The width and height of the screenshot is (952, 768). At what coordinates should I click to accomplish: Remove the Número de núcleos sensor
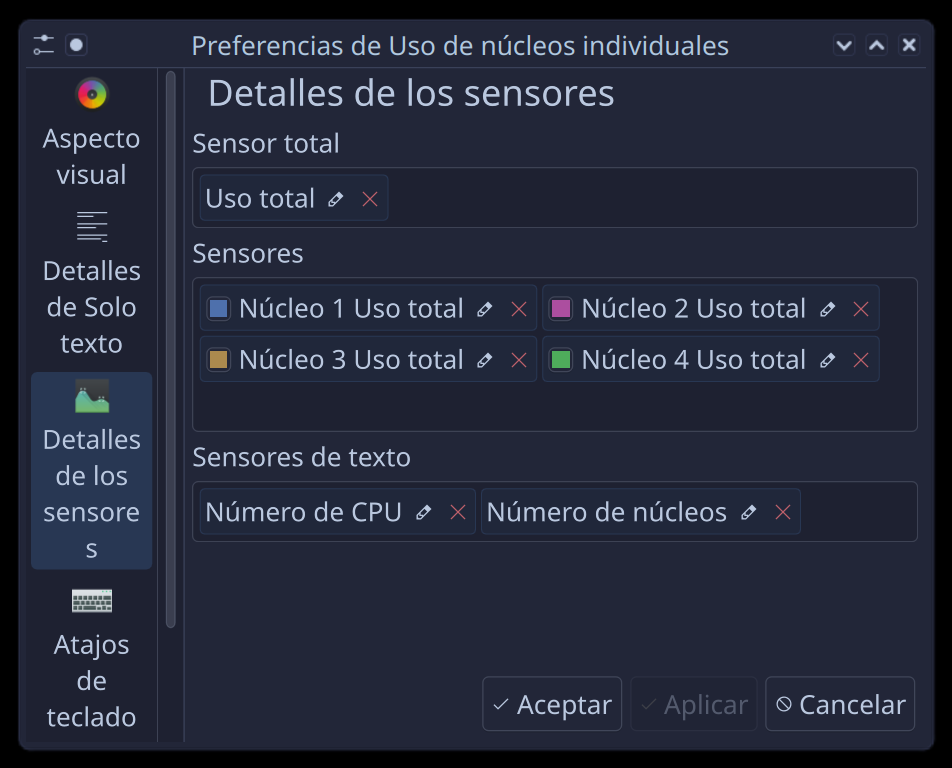click(783, 512)
